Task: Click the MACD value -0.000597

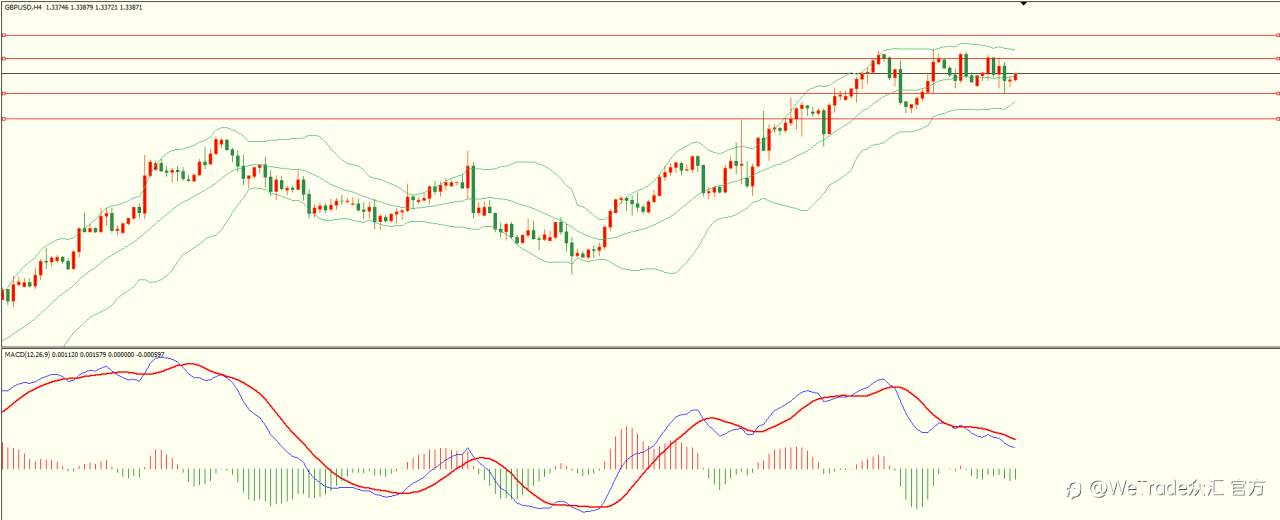Action: 152,354
